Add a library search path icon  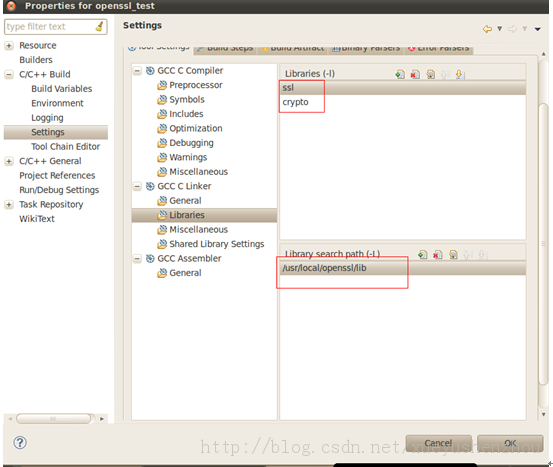coord(422,255)
